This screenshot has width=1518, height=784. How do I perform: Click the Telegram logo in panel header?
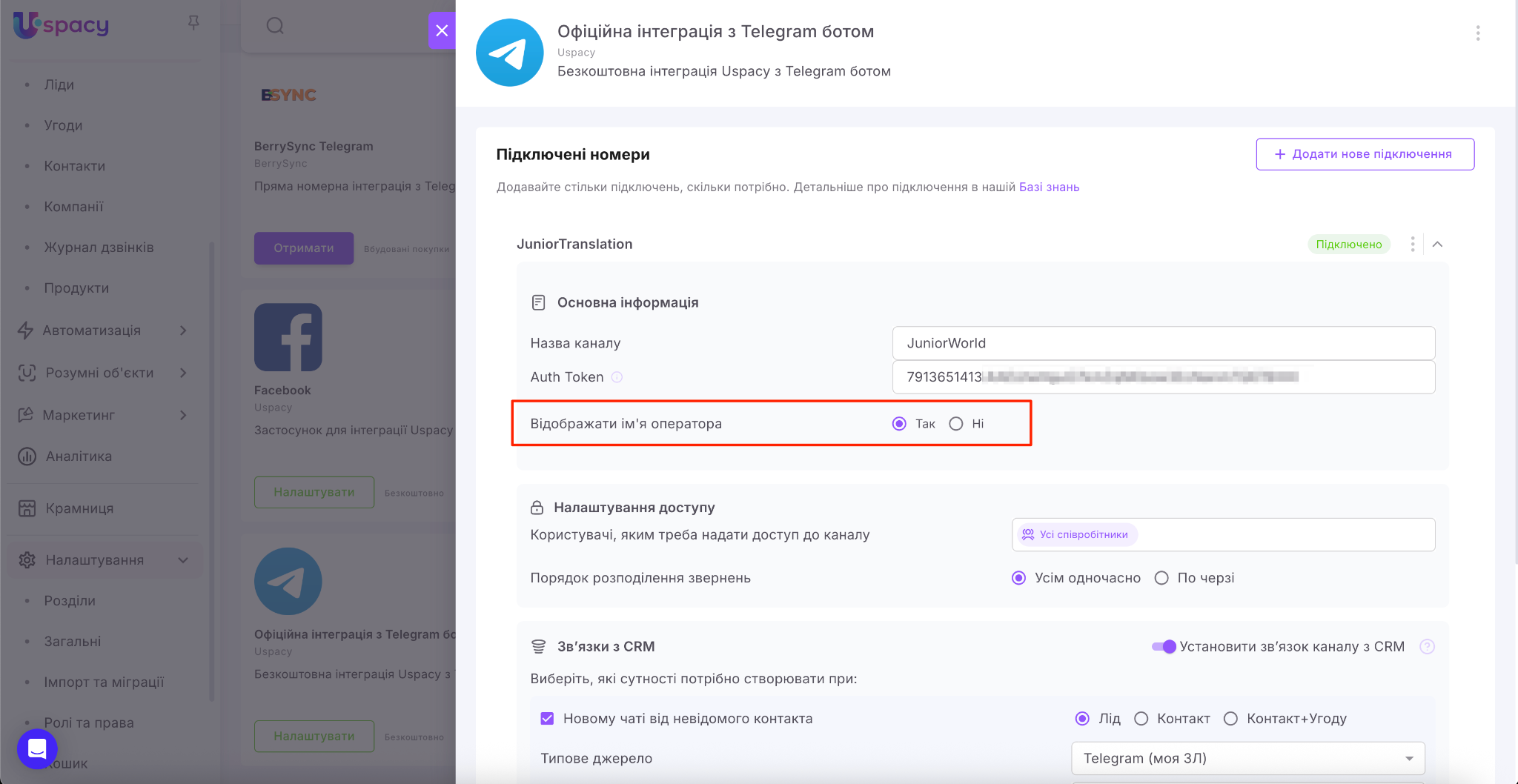[x=510, y=53]
